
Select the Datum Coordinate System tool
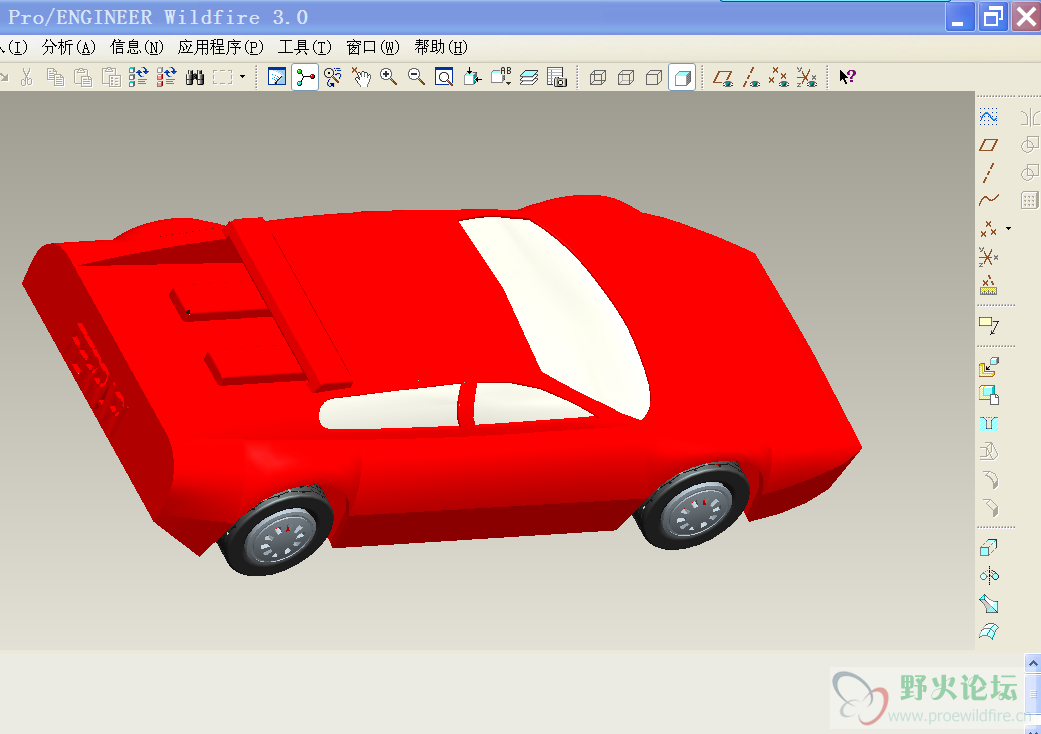989,257
